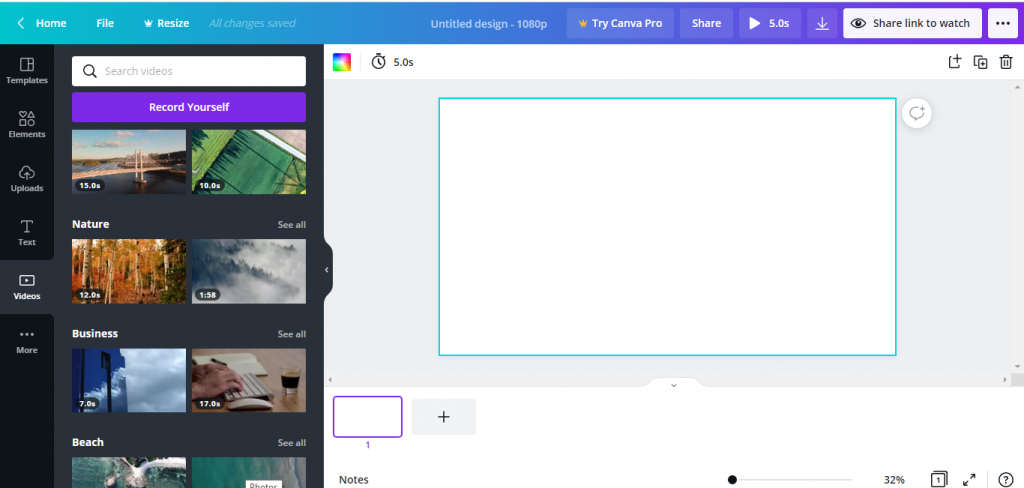Select page 1 thumbnail
Screen dimensions: 1024x488
[368, 416]
